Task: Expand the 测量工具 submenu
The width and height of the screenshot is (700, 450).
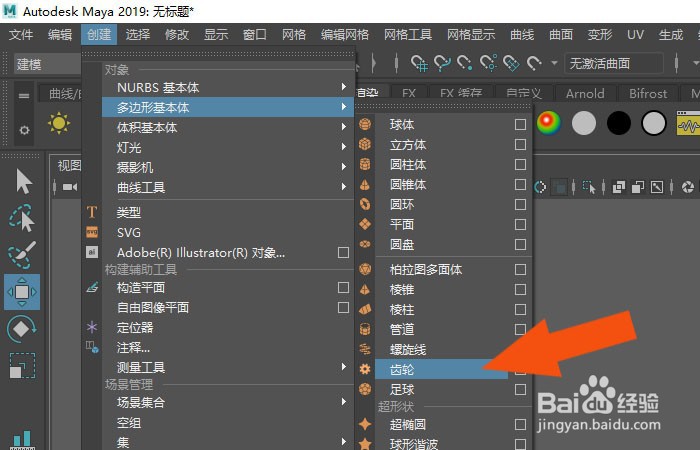Action: pos(228,367)
